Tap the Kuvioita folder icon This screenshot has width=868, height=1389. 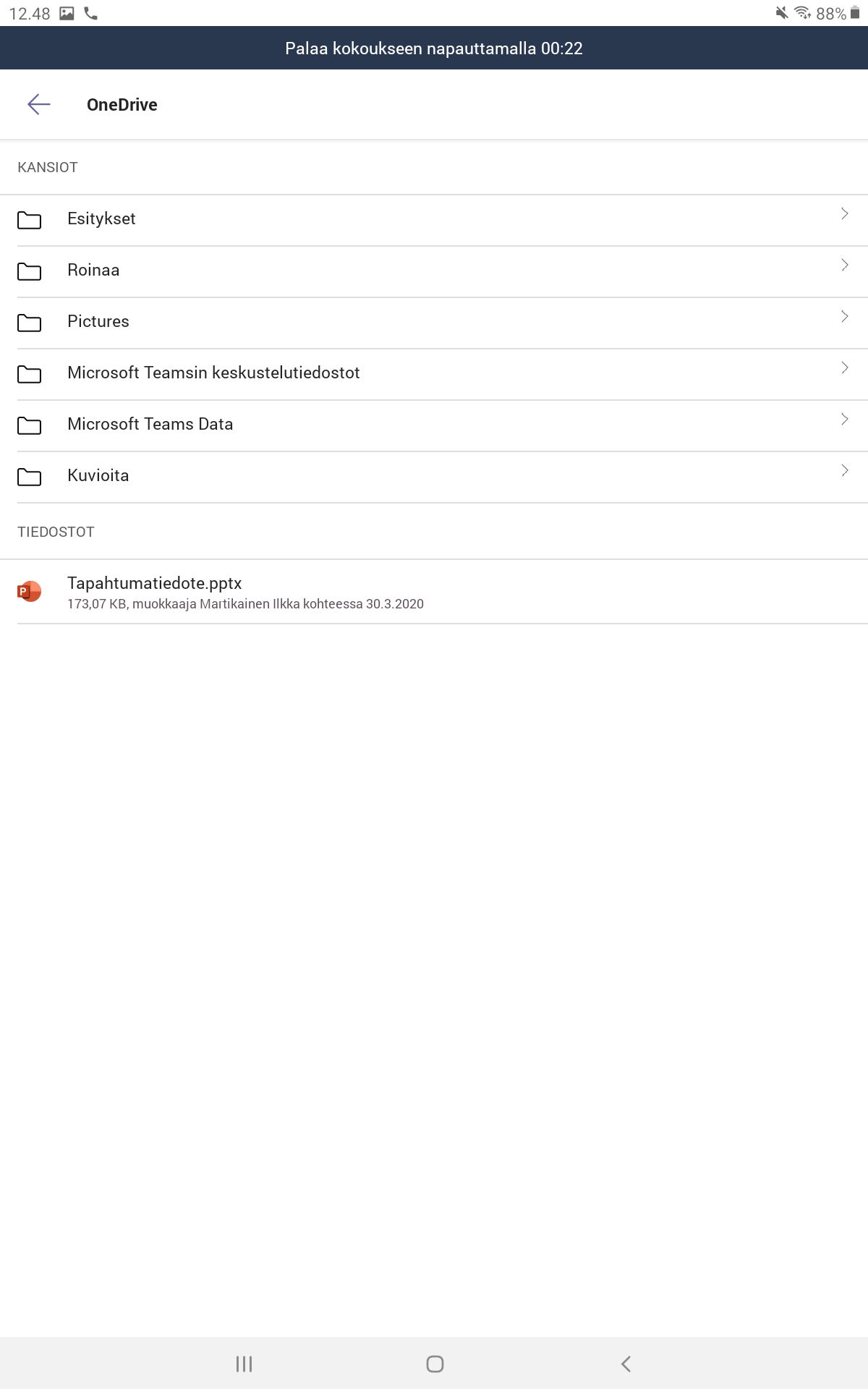pos(29,477)
